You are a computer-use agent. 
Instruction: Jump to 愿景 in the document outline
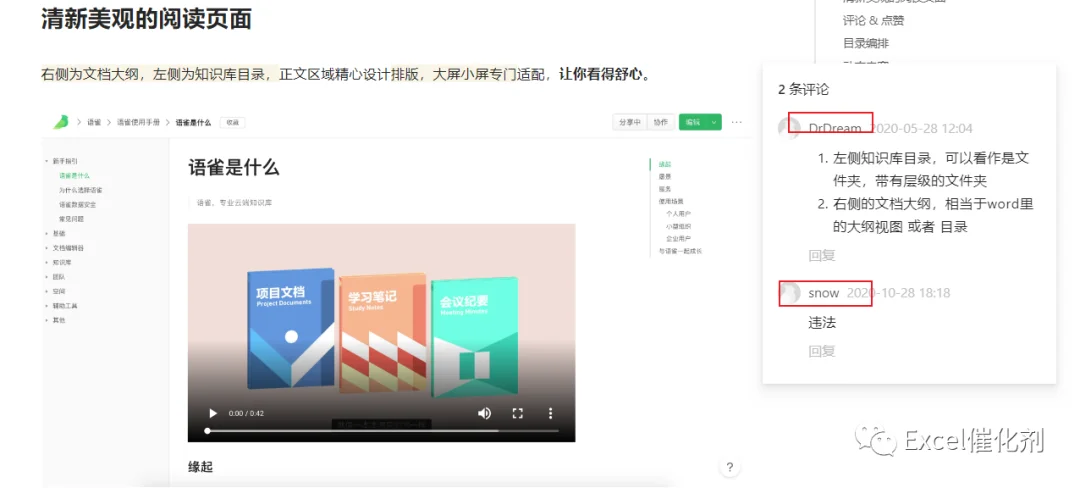tap(665, 177)
